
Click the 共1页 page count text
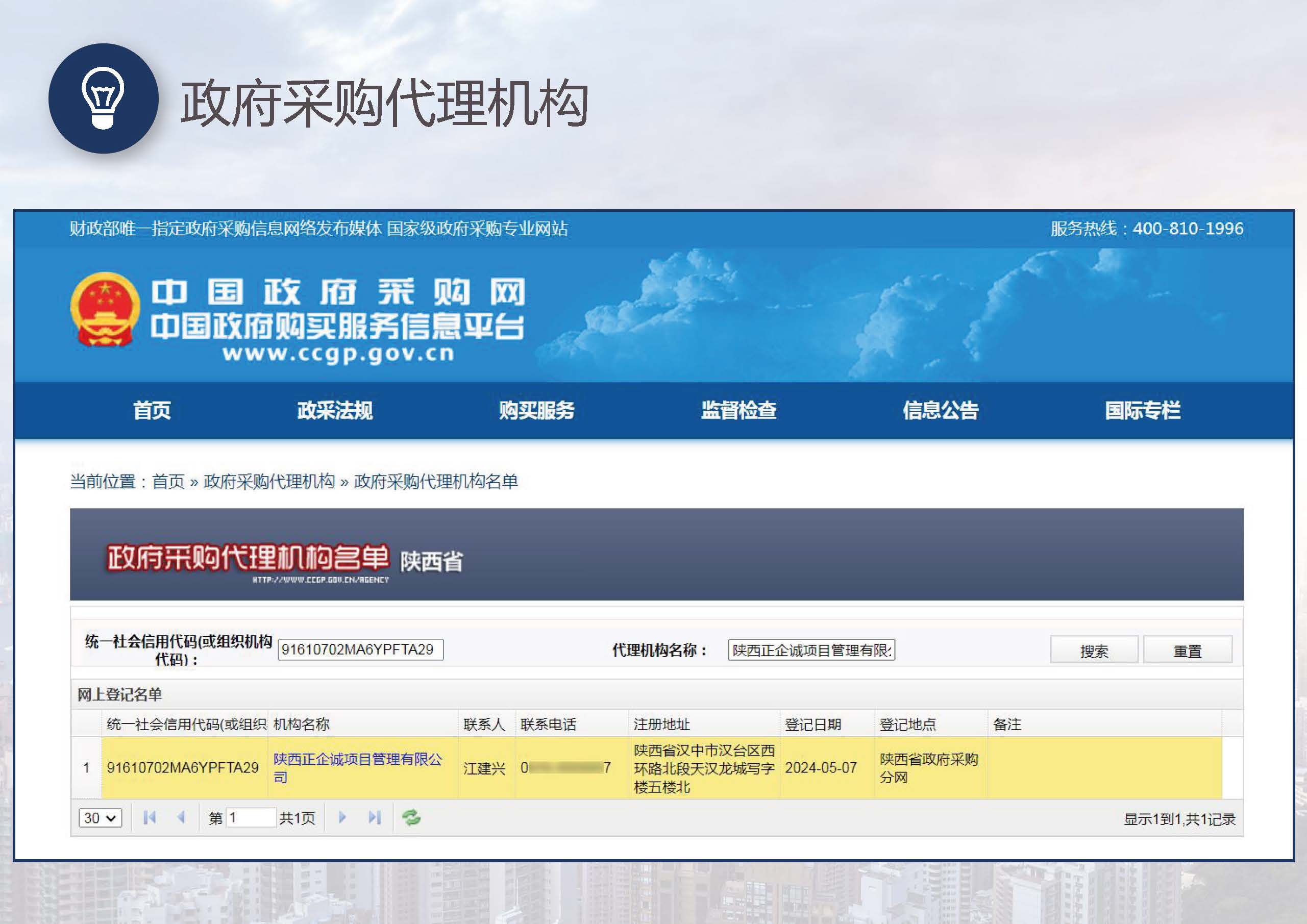click(x=297, y=818)
